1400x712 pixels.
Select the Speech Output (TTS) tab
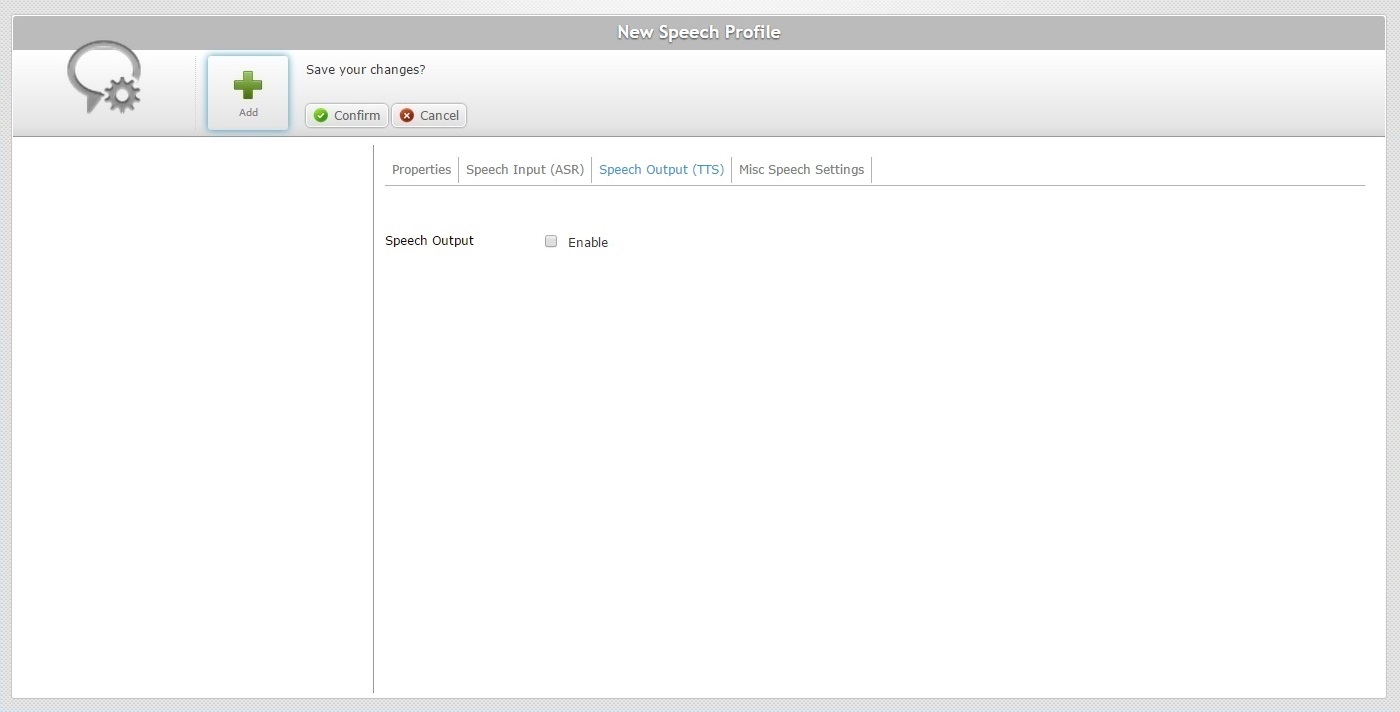(x=661, y=170)
